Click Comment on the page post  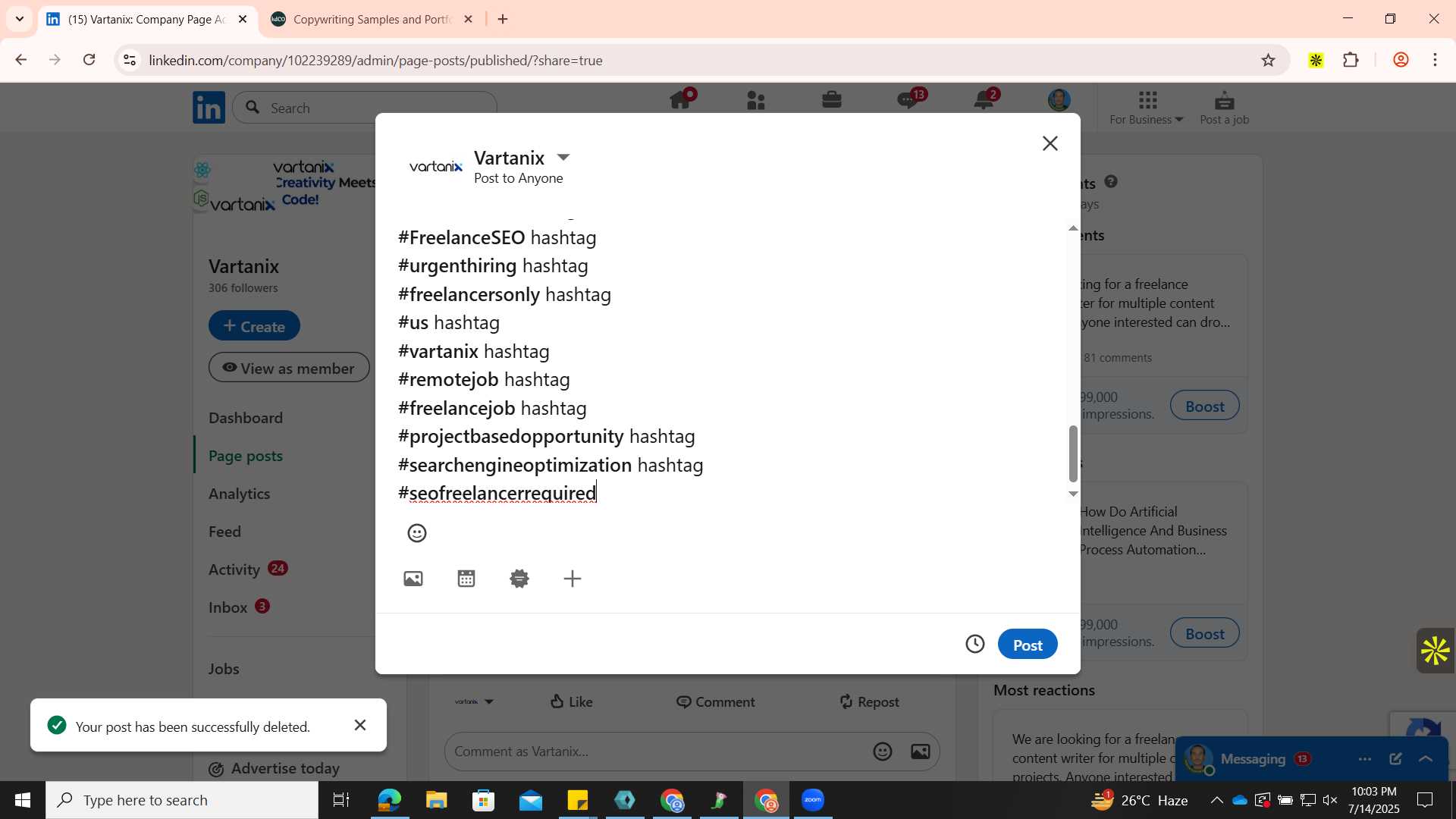tap(715, 701)
